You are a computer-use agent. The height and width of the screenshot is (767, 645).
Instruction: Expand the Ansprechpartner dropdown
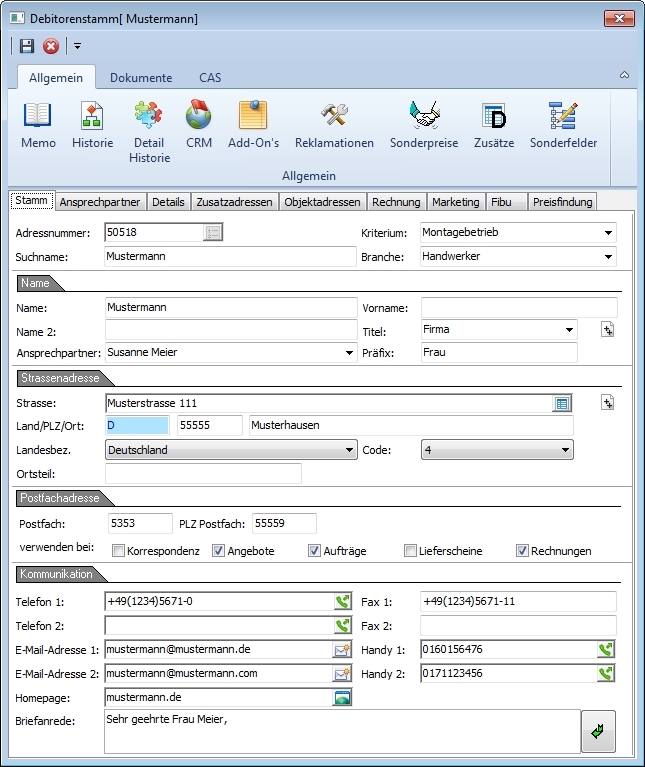(349, 353)
